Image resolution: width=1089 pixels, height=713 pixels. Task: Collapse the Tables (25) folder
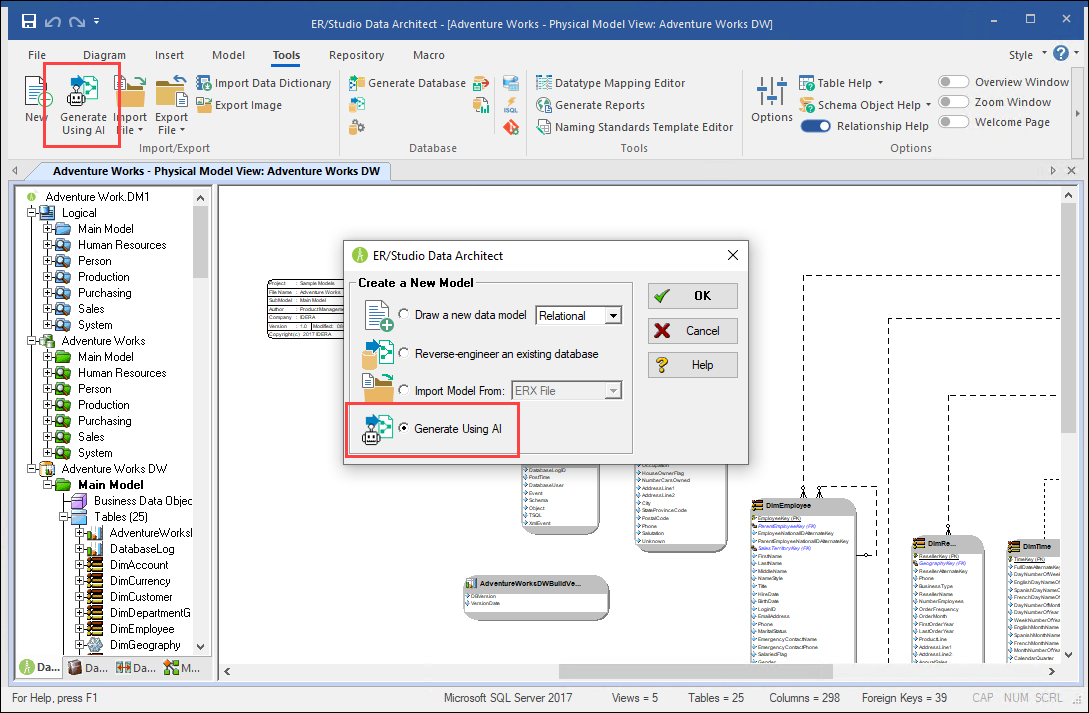63,517
